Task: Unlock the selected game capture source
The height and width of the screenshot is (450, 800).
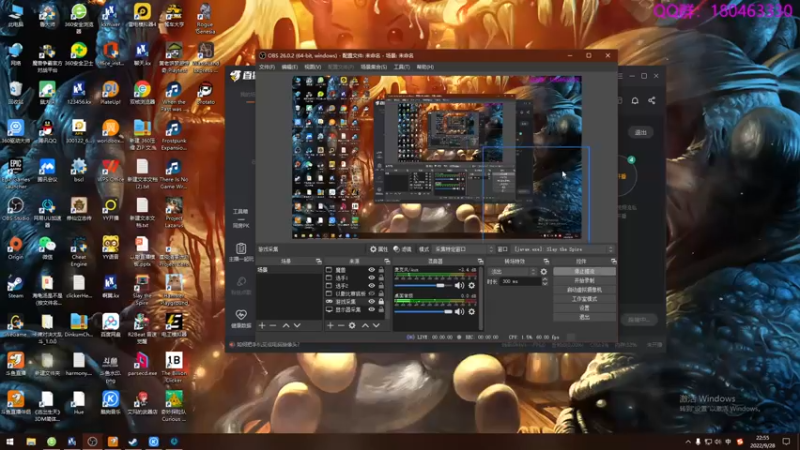Action: click(381, 302)
